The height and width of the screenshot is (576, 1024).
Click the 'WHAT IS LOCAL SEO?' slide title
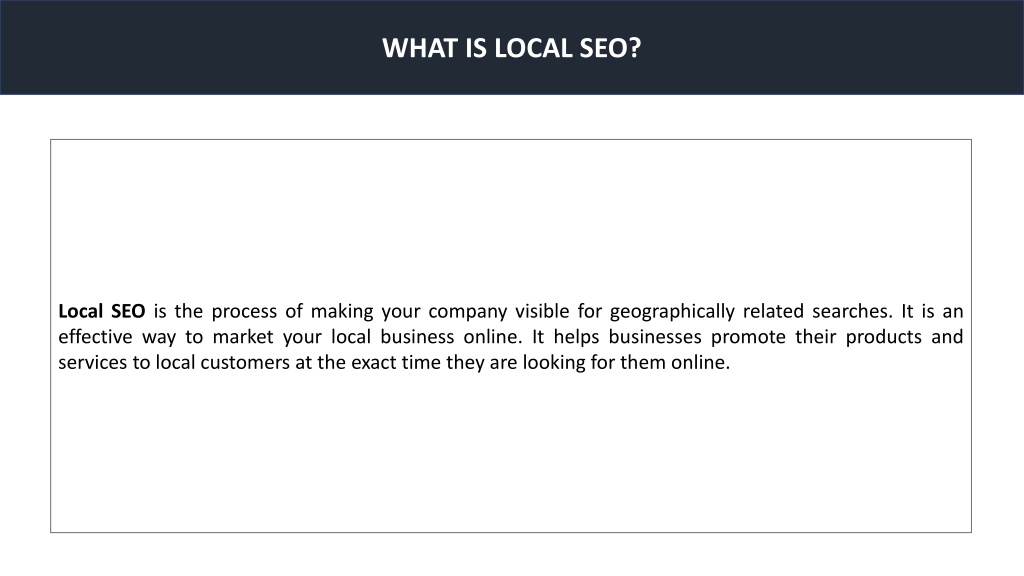(x=511, y=48)
